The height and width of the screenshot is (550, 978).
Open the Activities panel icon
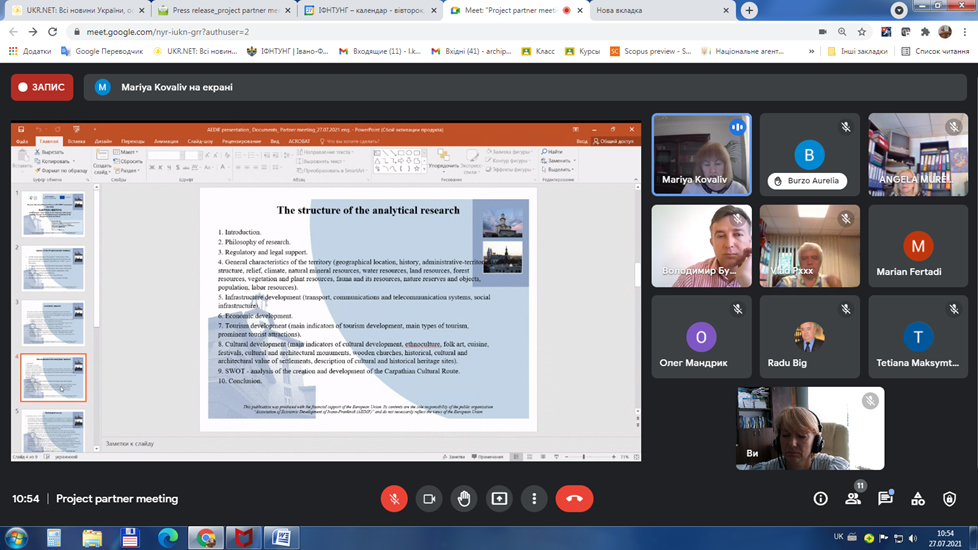(x=917, y=499)
